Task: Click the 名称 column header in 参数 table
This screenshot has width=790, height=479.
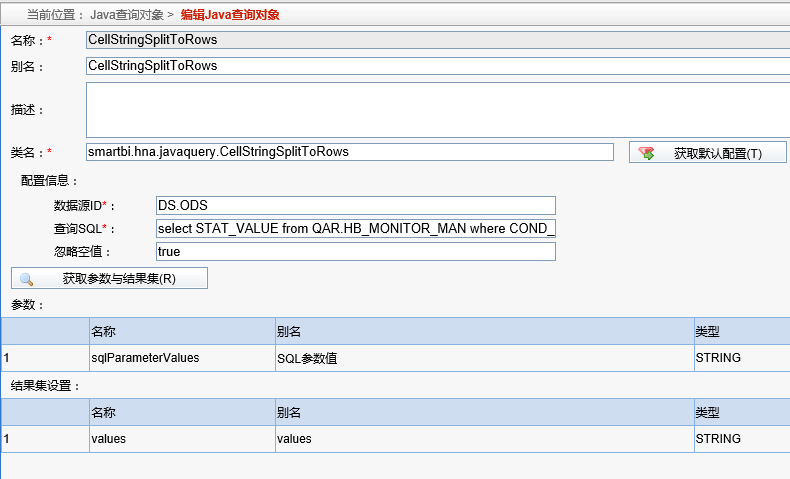Action: click(182, 331)
